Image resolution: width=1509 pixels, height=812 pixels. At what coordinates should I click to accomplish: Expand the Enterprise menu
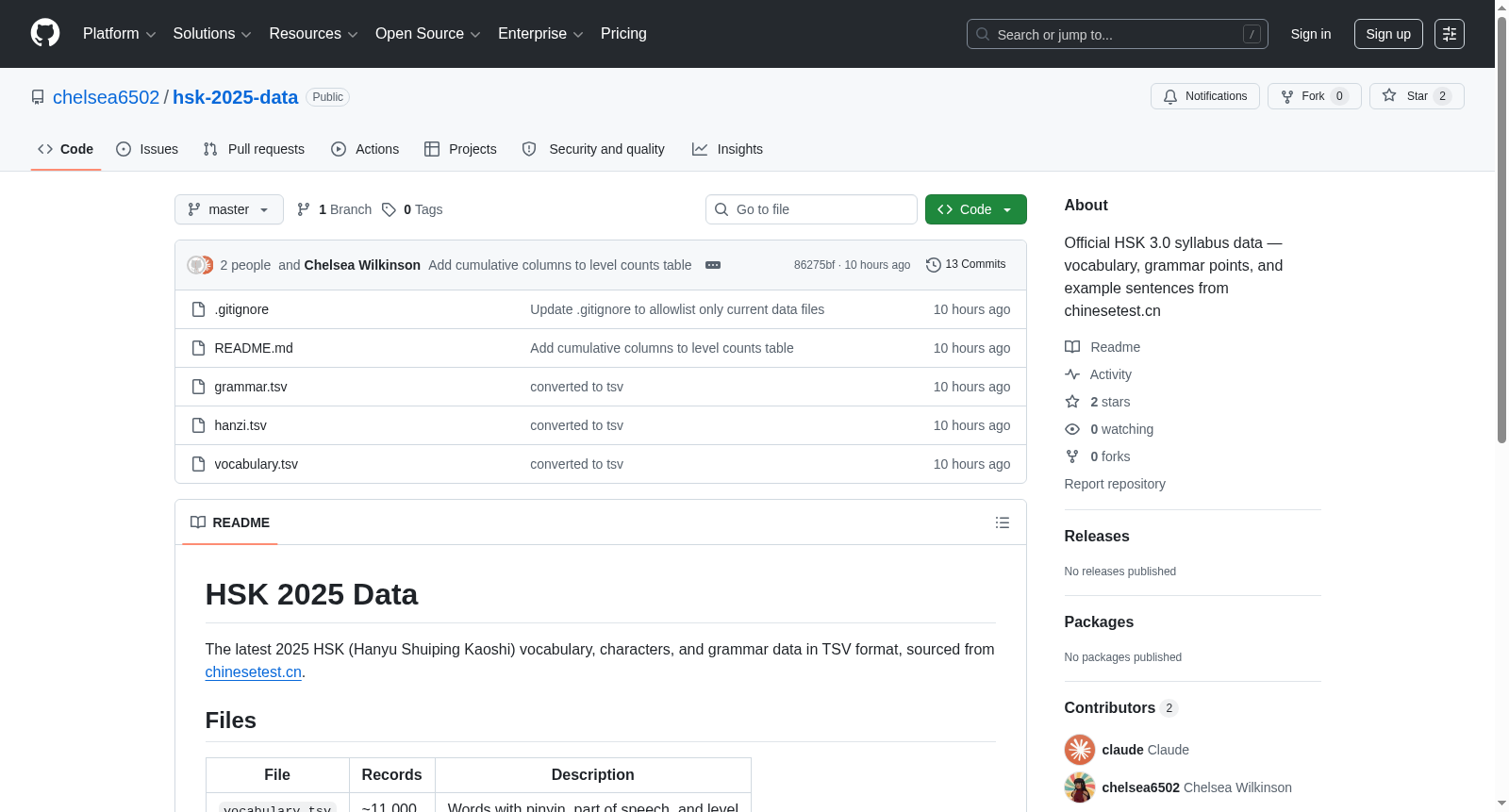click(x=540, y=34)
